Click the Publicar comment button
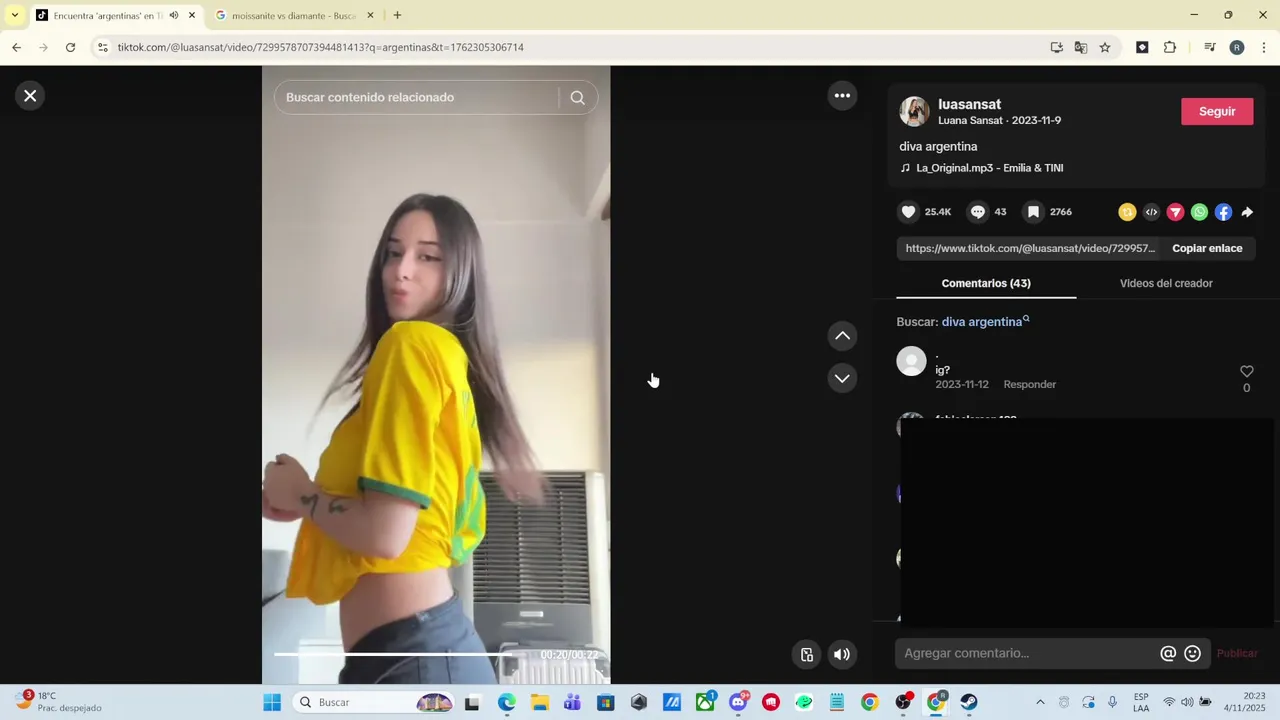Viewport: 1280px width, 720px height. click(1237, 653)
